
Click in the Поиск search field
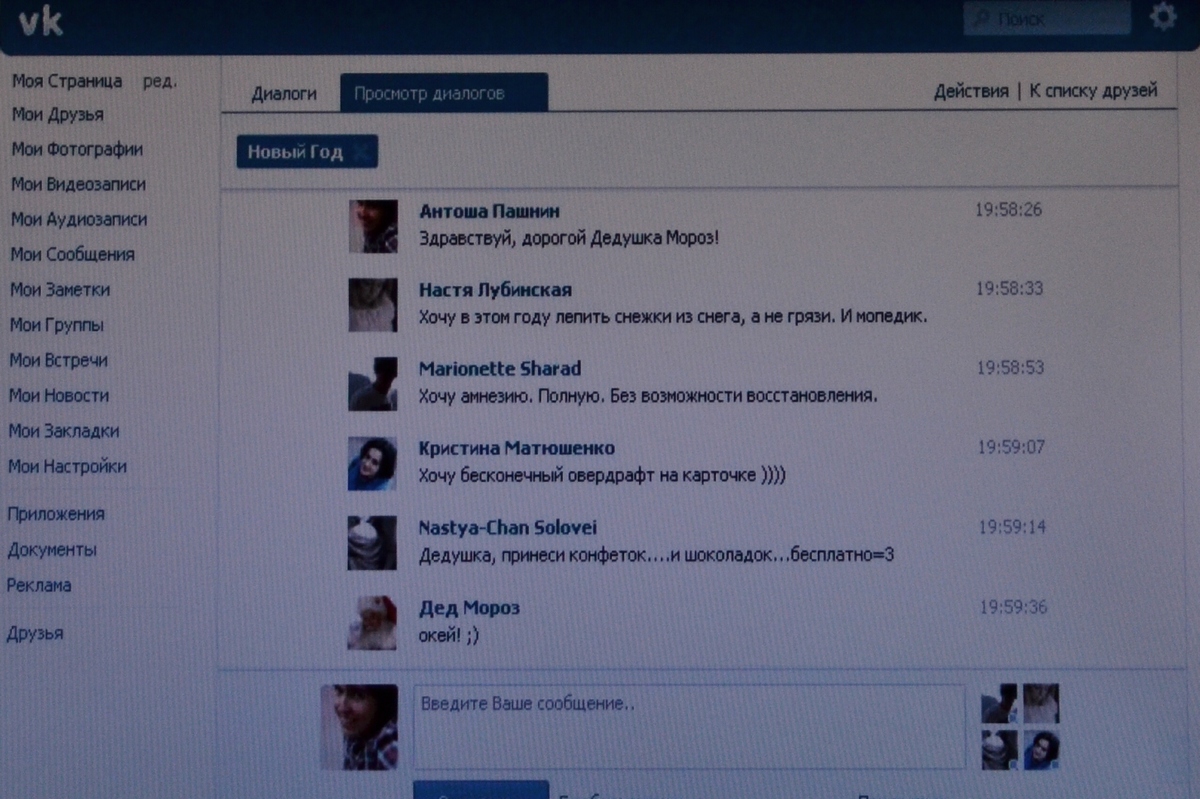pos(1052,19)
